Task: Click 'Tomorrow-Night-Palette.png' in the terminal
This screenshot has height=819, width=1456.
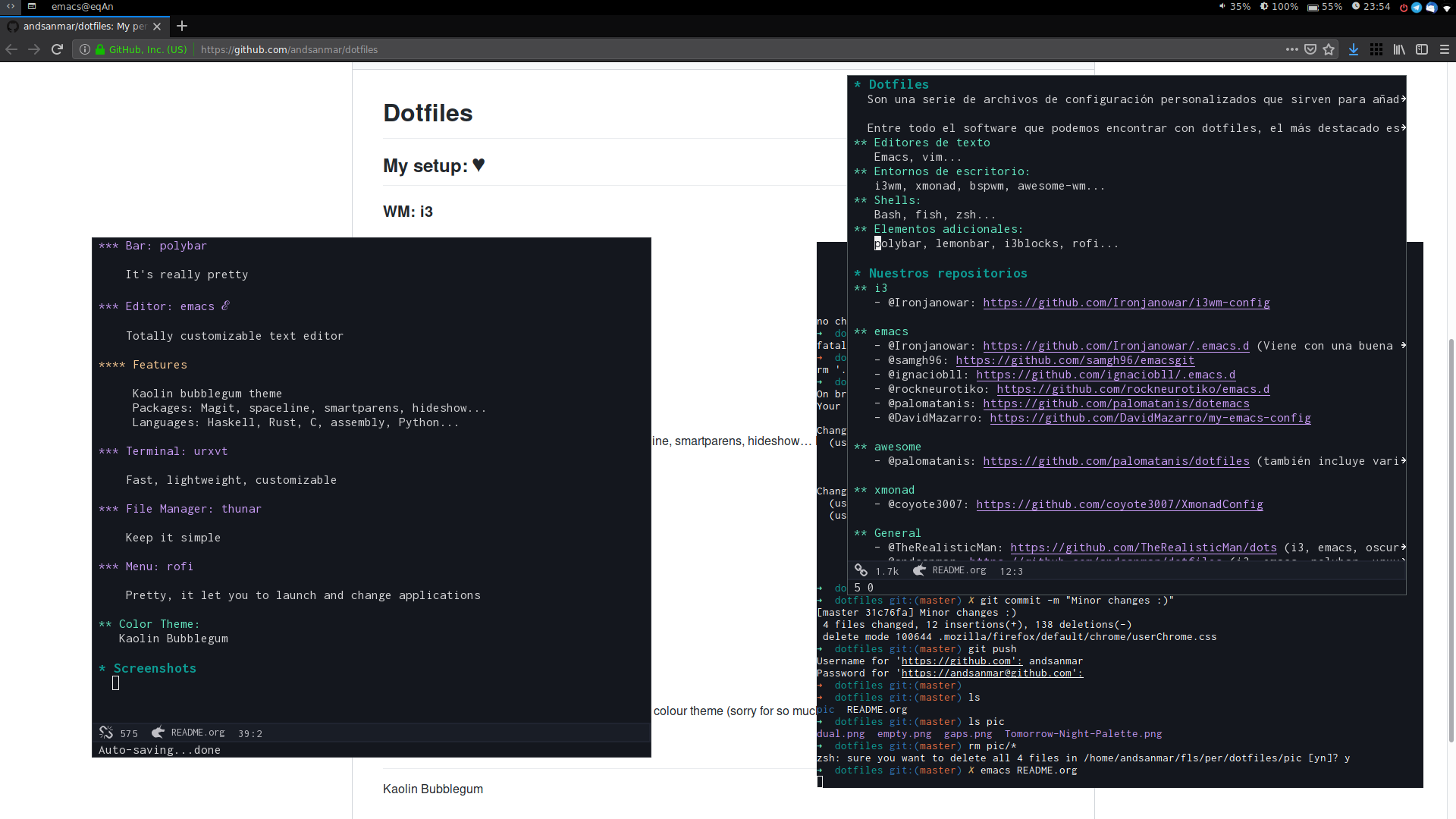Action: [1083, 734]
